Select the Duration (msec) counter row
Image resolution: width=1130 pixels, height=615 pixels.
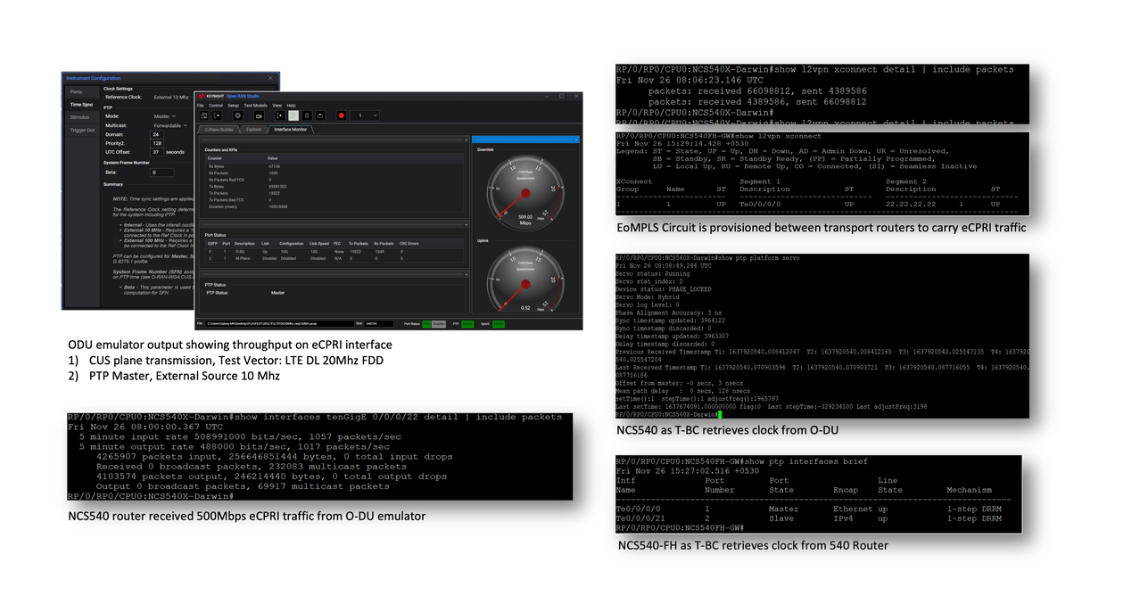pyautogui.click(x=334, y=206)
